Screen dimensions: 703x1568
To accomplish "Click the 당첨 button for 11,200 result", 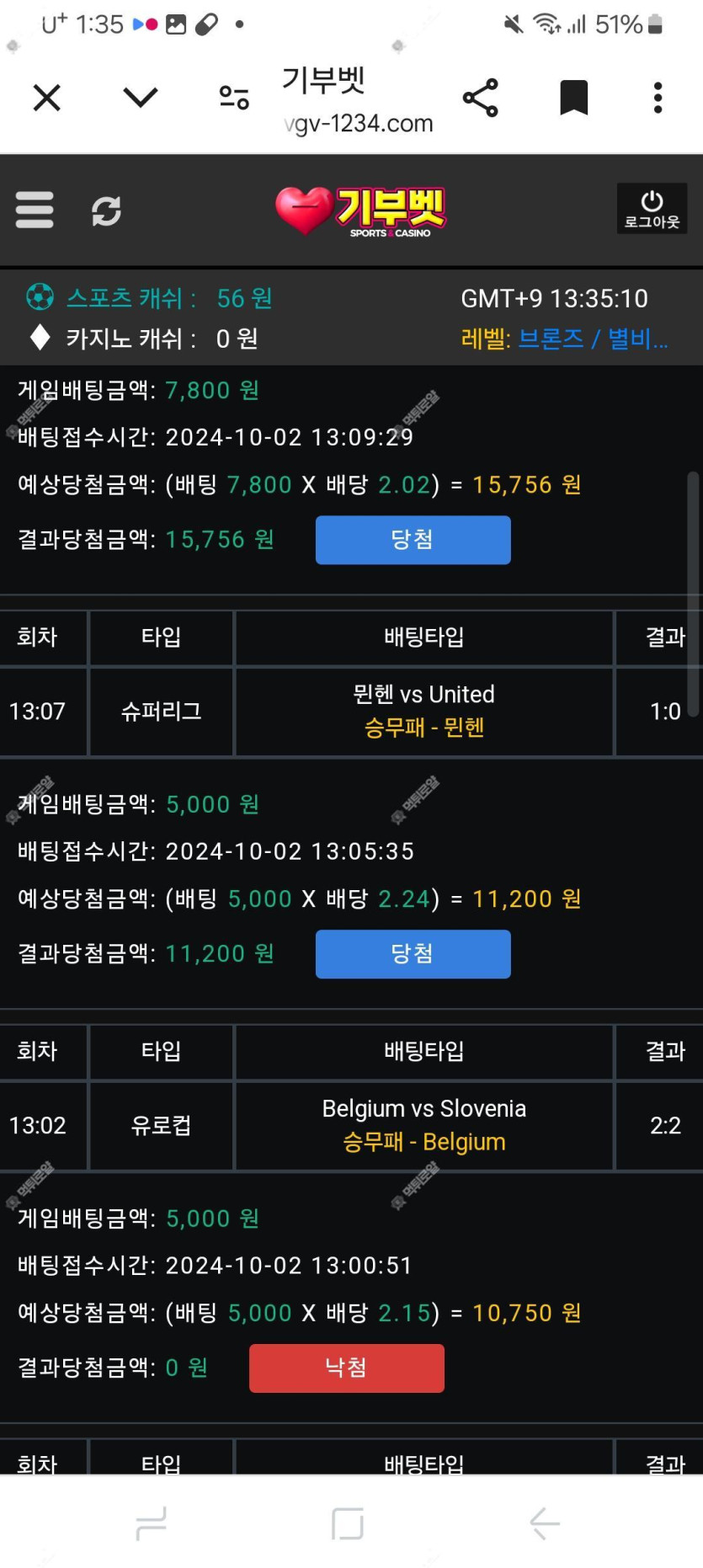I will tap(413, 954).
